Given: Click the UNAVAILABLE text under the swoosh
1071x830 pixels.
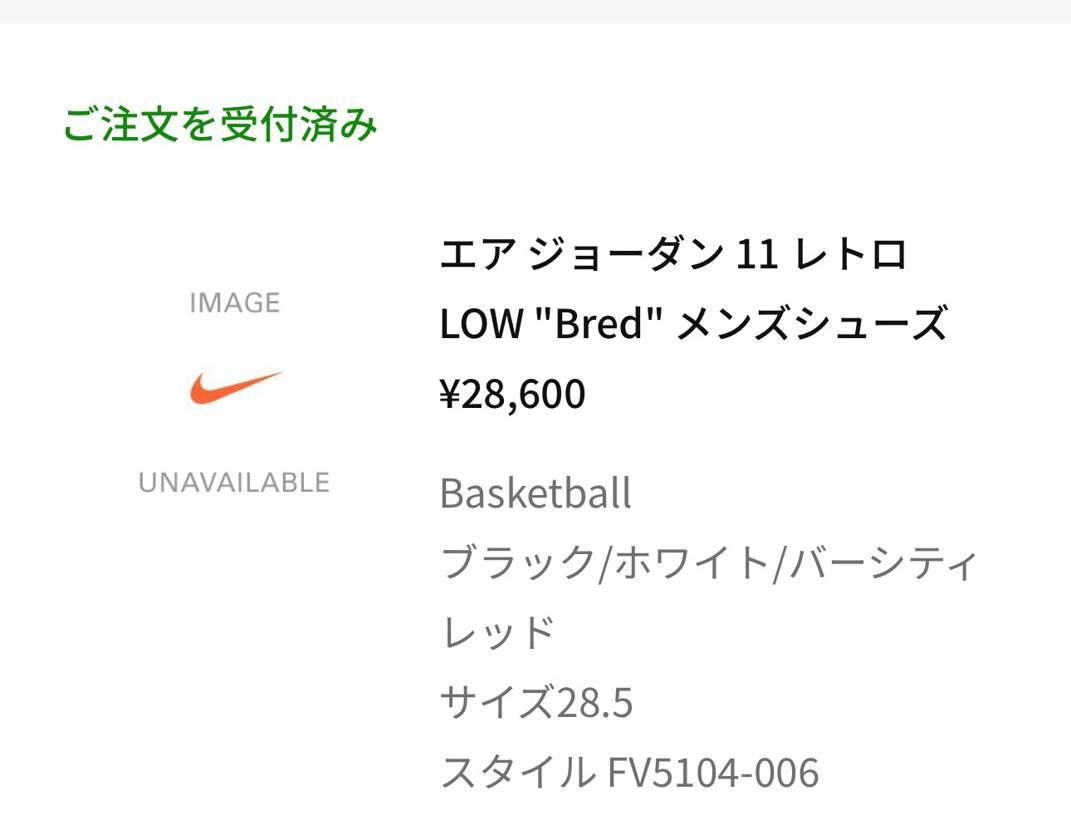Looking at the screenshot, I should [234, 483].
